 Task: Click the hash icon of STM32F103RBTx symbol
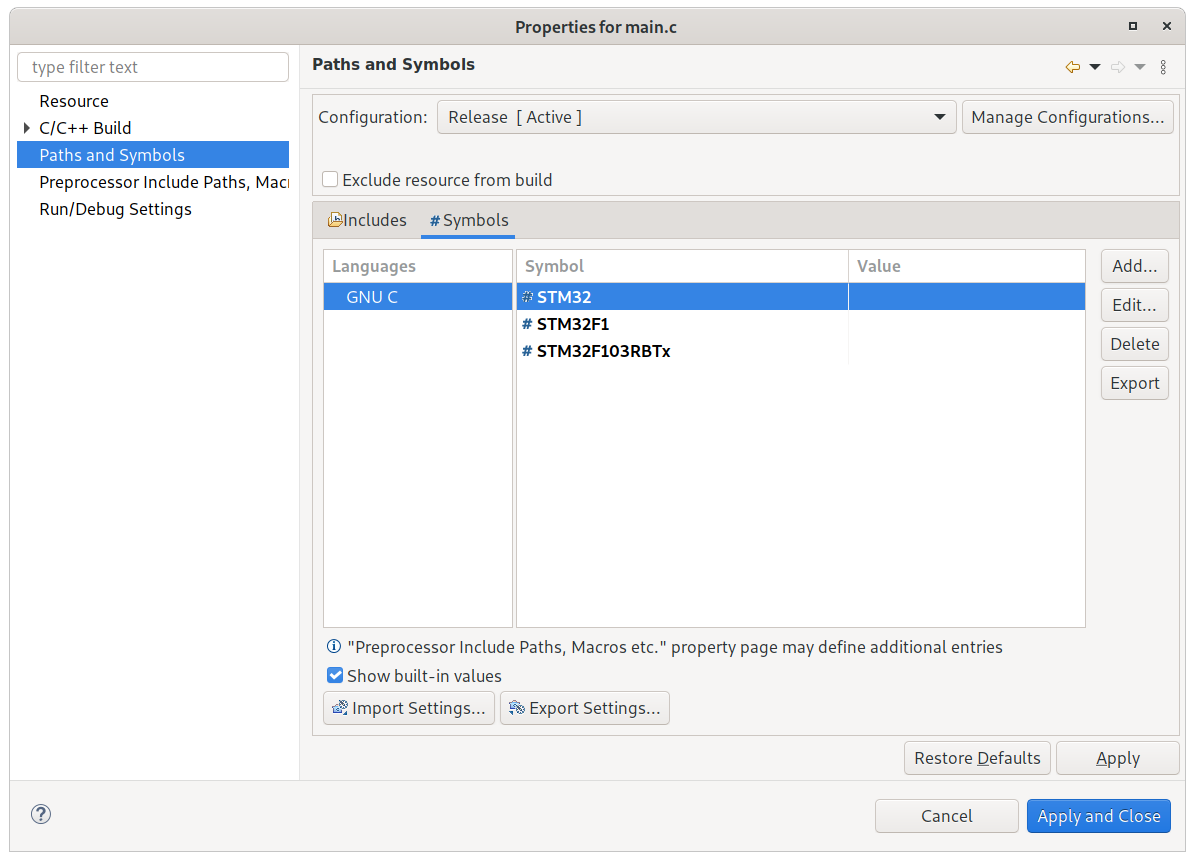coord(527,351)
